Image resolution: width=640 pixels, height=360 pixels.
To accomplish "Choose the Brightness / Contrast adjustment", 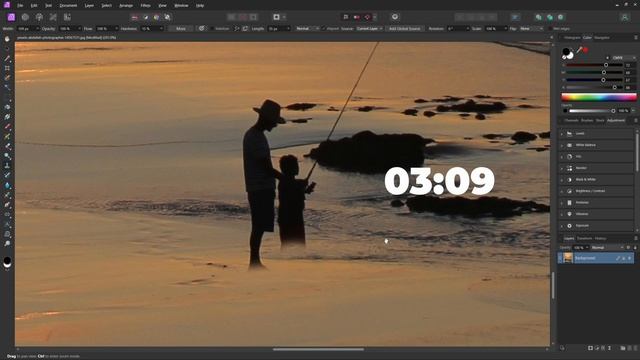I will pos(596,191).
